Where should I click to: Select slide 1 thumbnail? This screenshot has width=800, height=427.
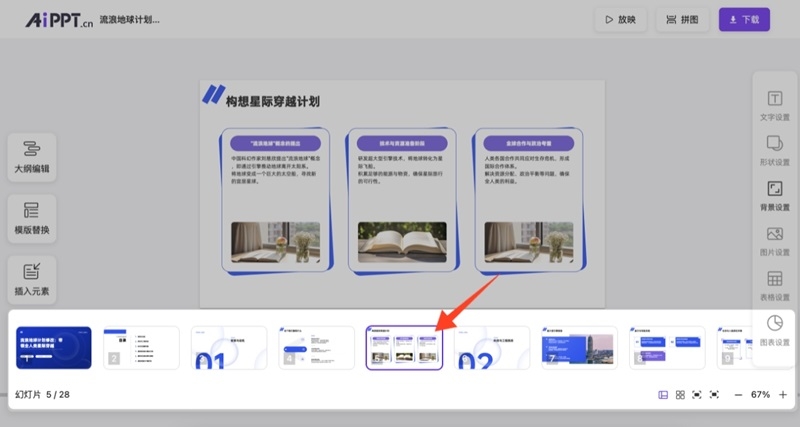tap(54, 348)
